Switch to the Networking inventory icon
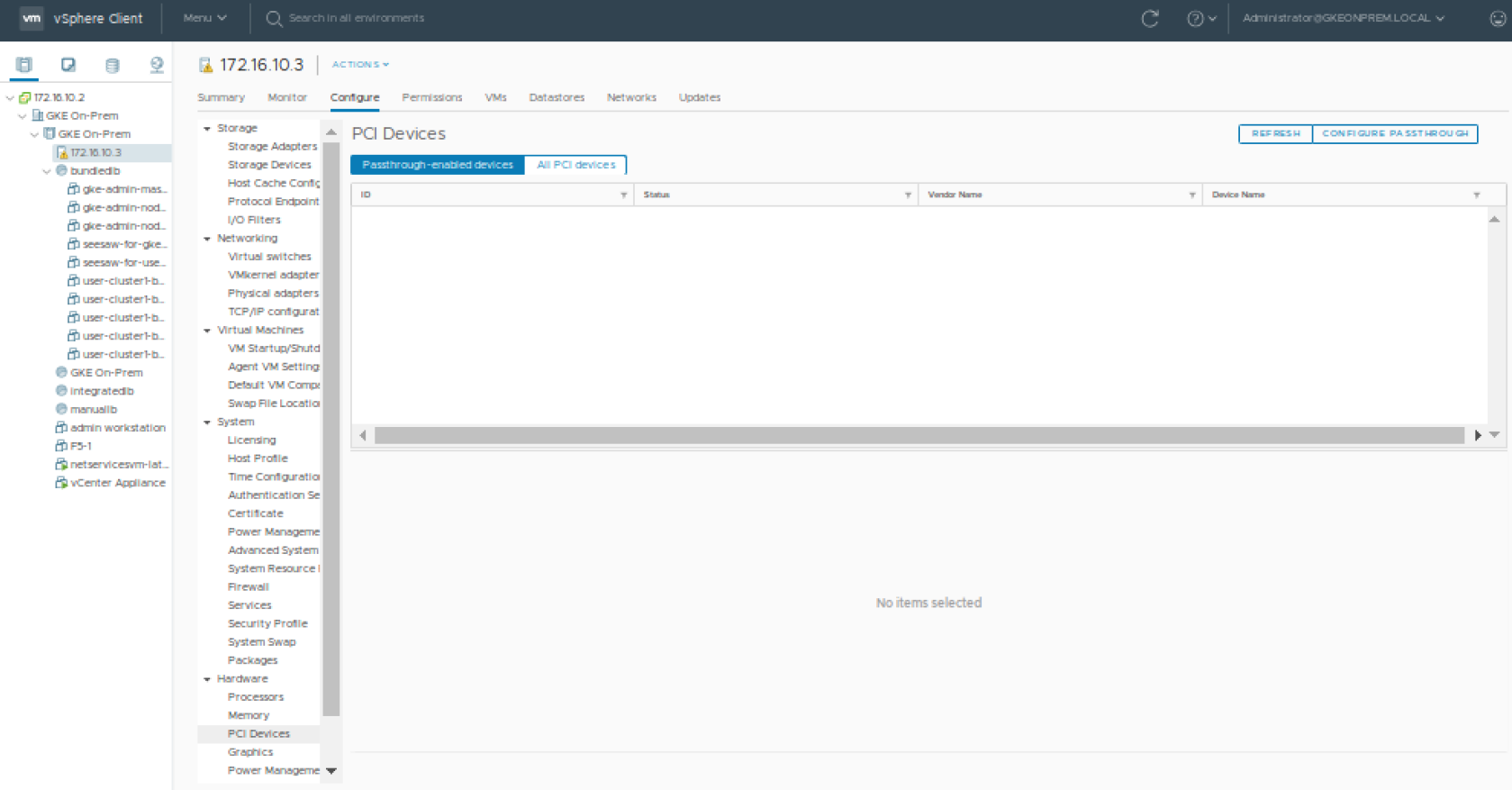1512x790 pixels. (x=156, y=65)
